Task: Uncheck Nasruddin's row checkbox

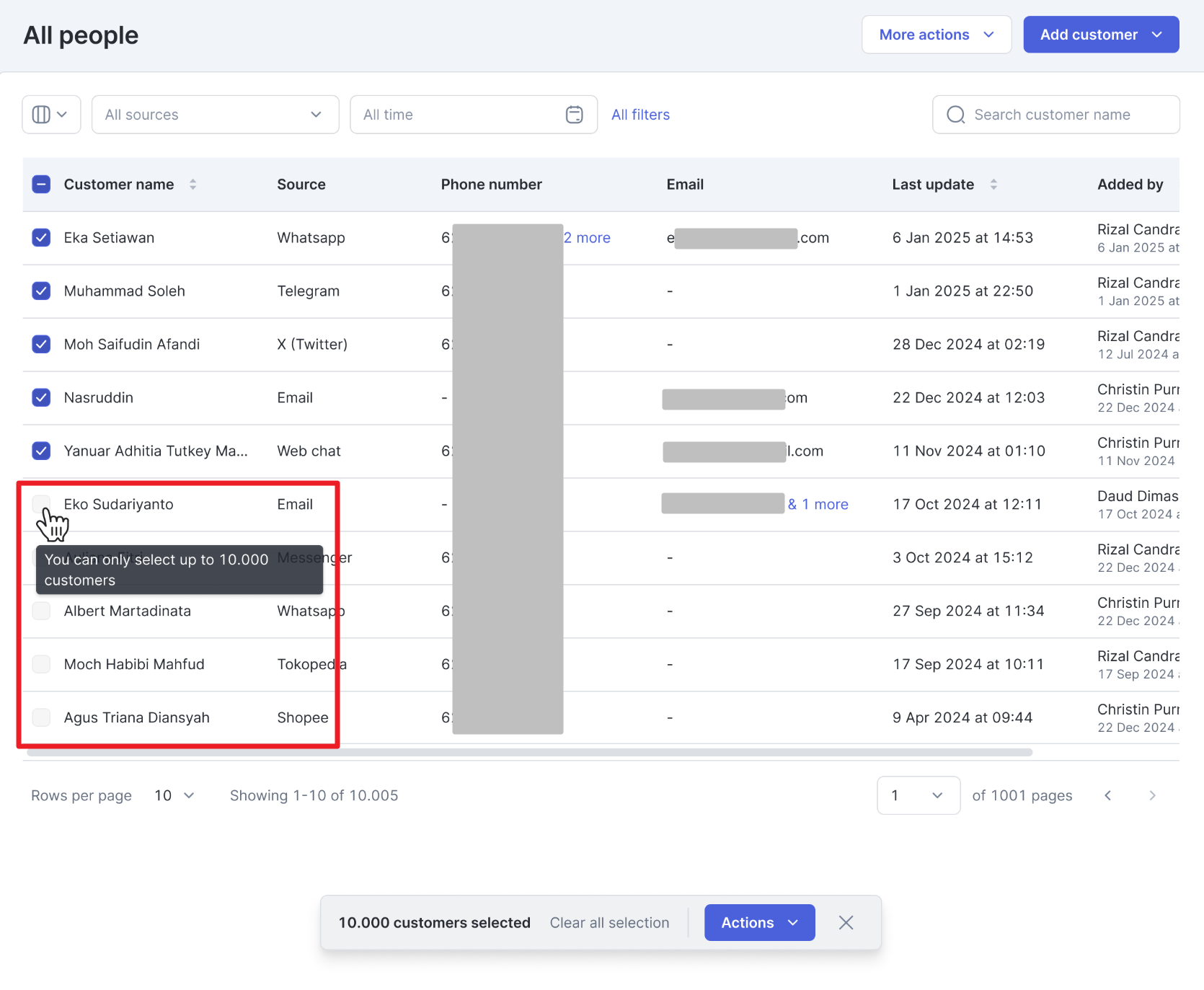Action: pos(41,398)
